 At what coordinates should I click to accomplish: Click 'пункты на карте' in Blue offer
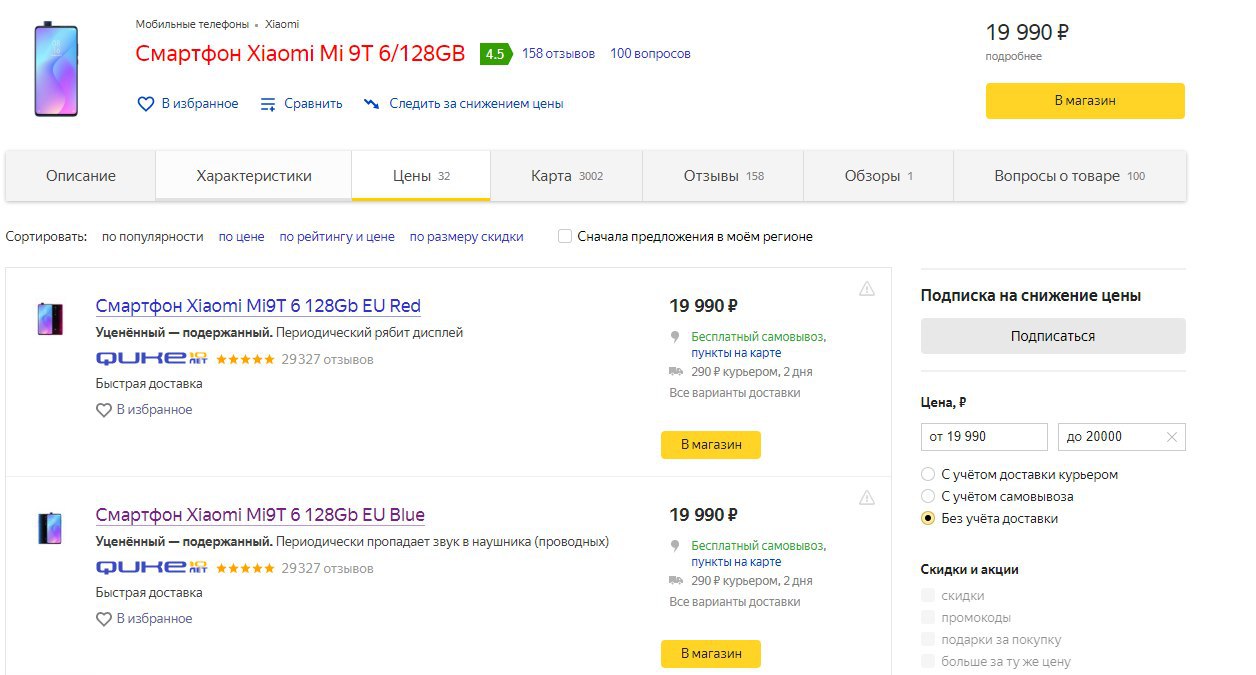(736, 562)
